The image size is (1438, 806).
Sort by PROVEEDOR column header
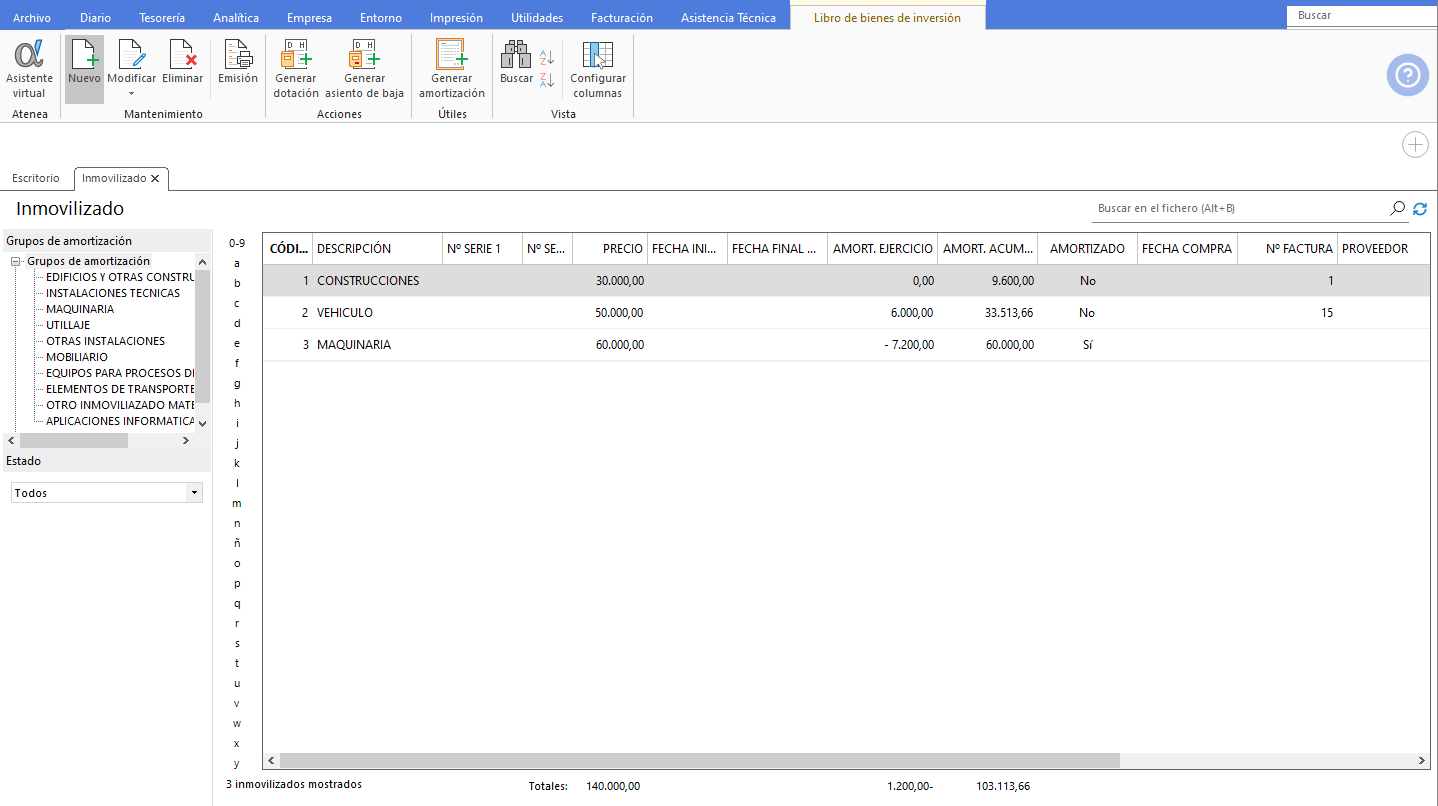(x=1384, y=249)
